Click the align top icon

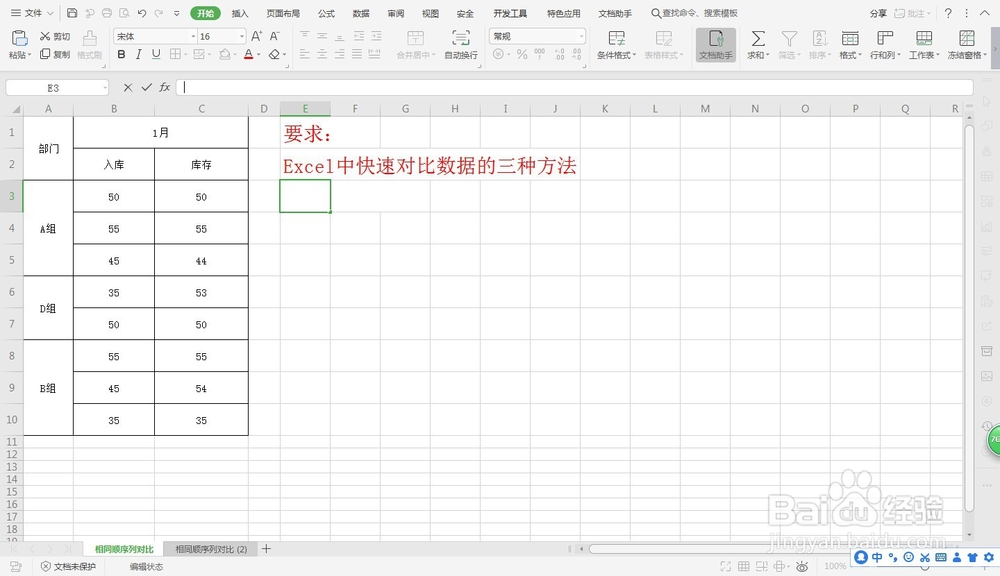[305, 36]
